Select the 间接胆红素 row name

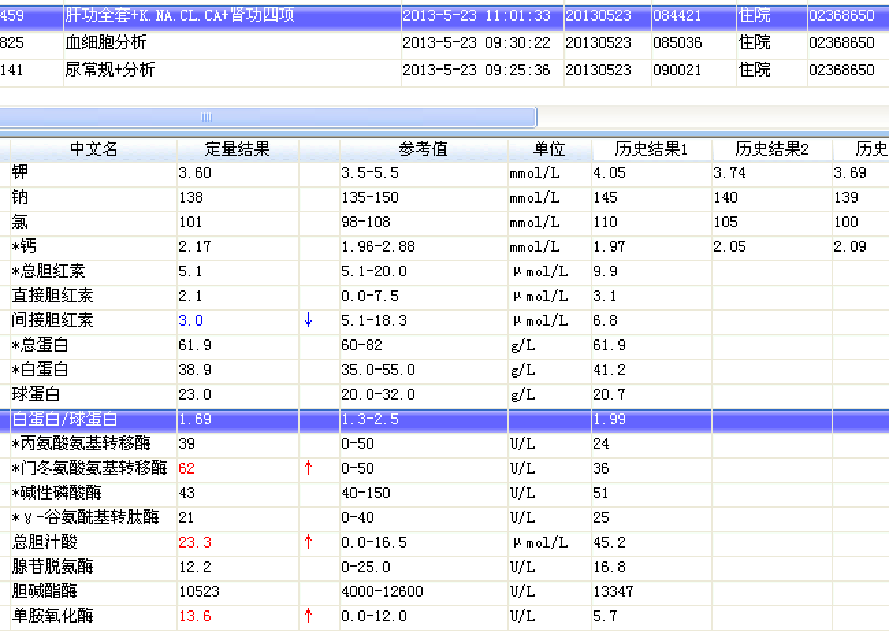52,320
